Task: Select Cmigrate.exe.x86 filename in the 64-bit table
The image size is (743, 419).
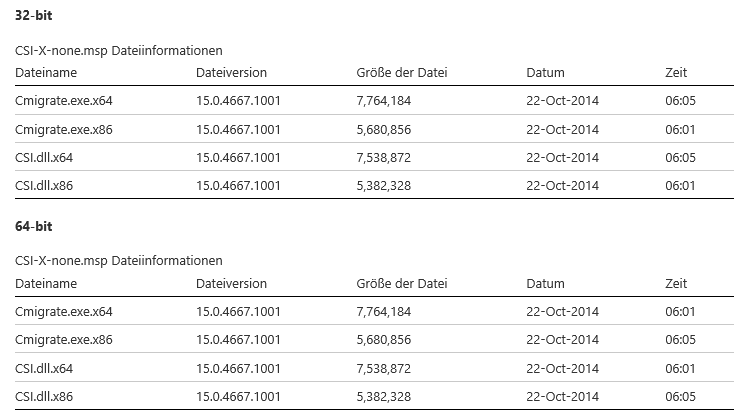Action: tap(64, 340)
